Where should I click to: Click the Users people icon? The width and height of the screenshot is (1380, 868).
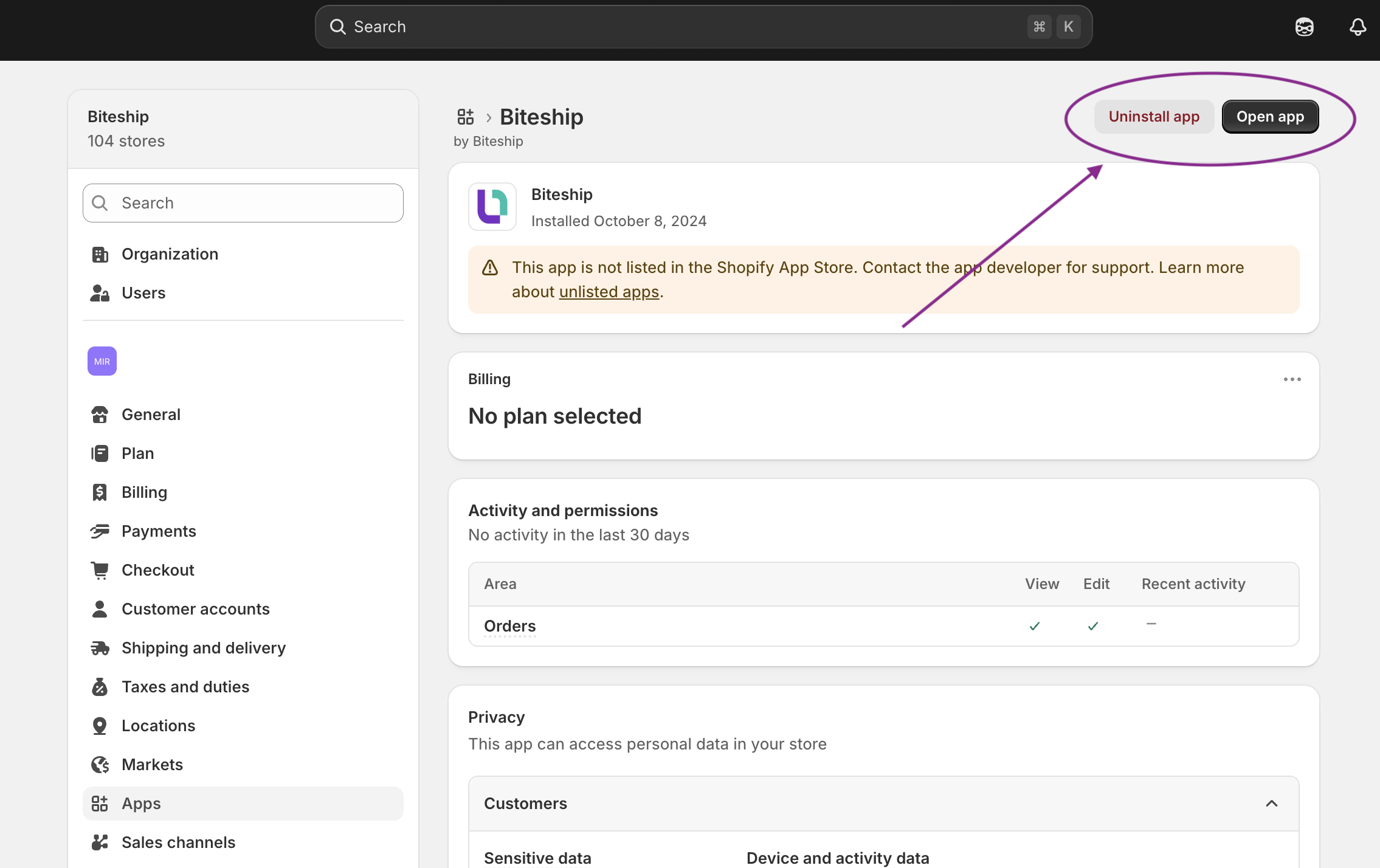100,293
